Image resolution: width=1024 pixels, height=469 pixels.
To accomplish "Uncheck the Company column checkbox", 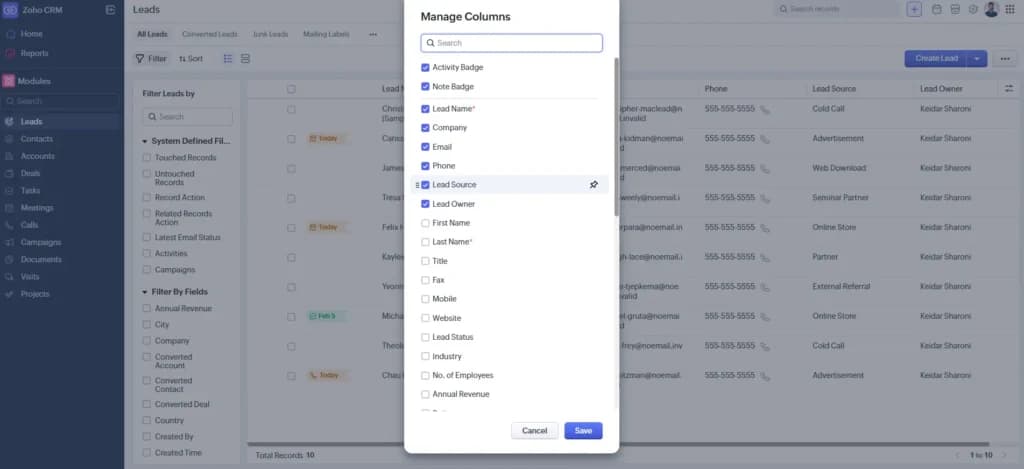I will 425,128.
